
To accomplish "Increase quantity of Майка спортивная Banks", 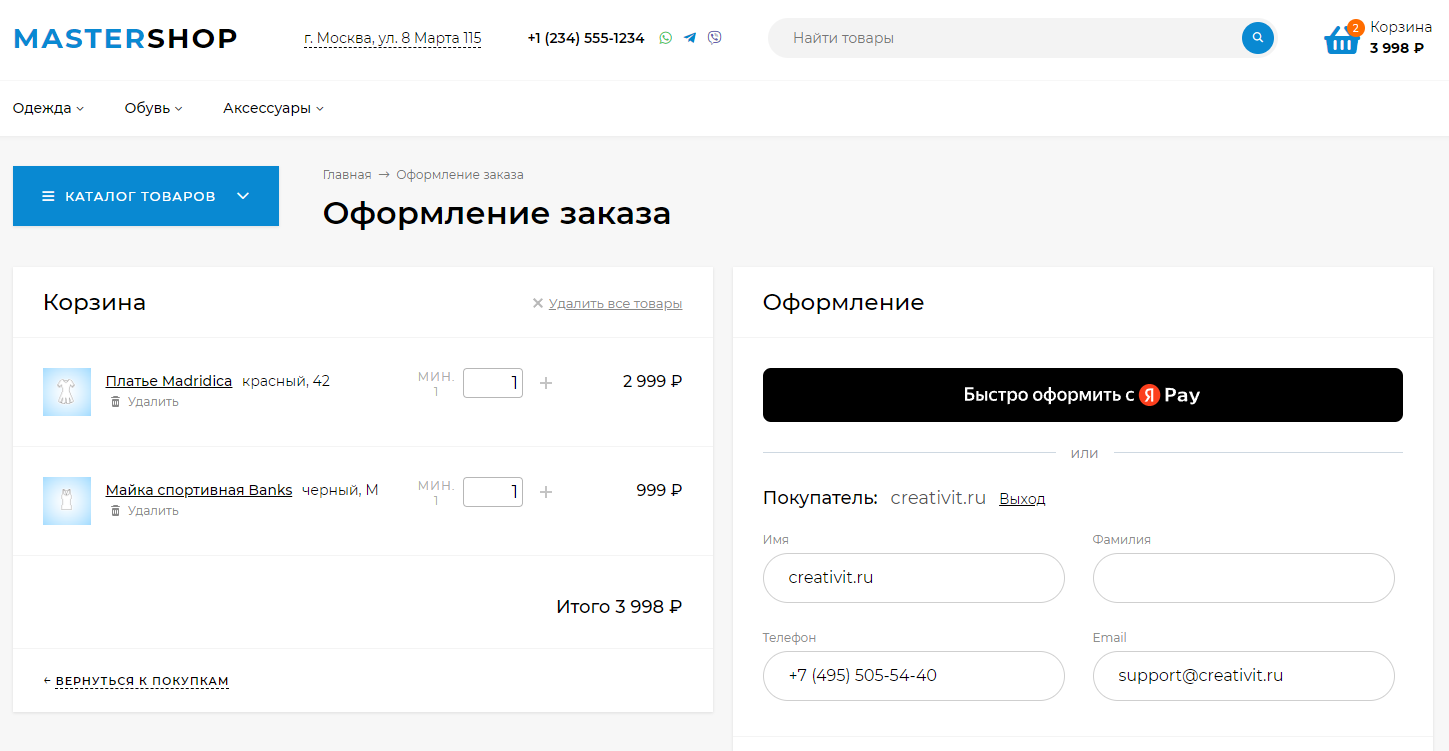I will click(x=546, y=492).
